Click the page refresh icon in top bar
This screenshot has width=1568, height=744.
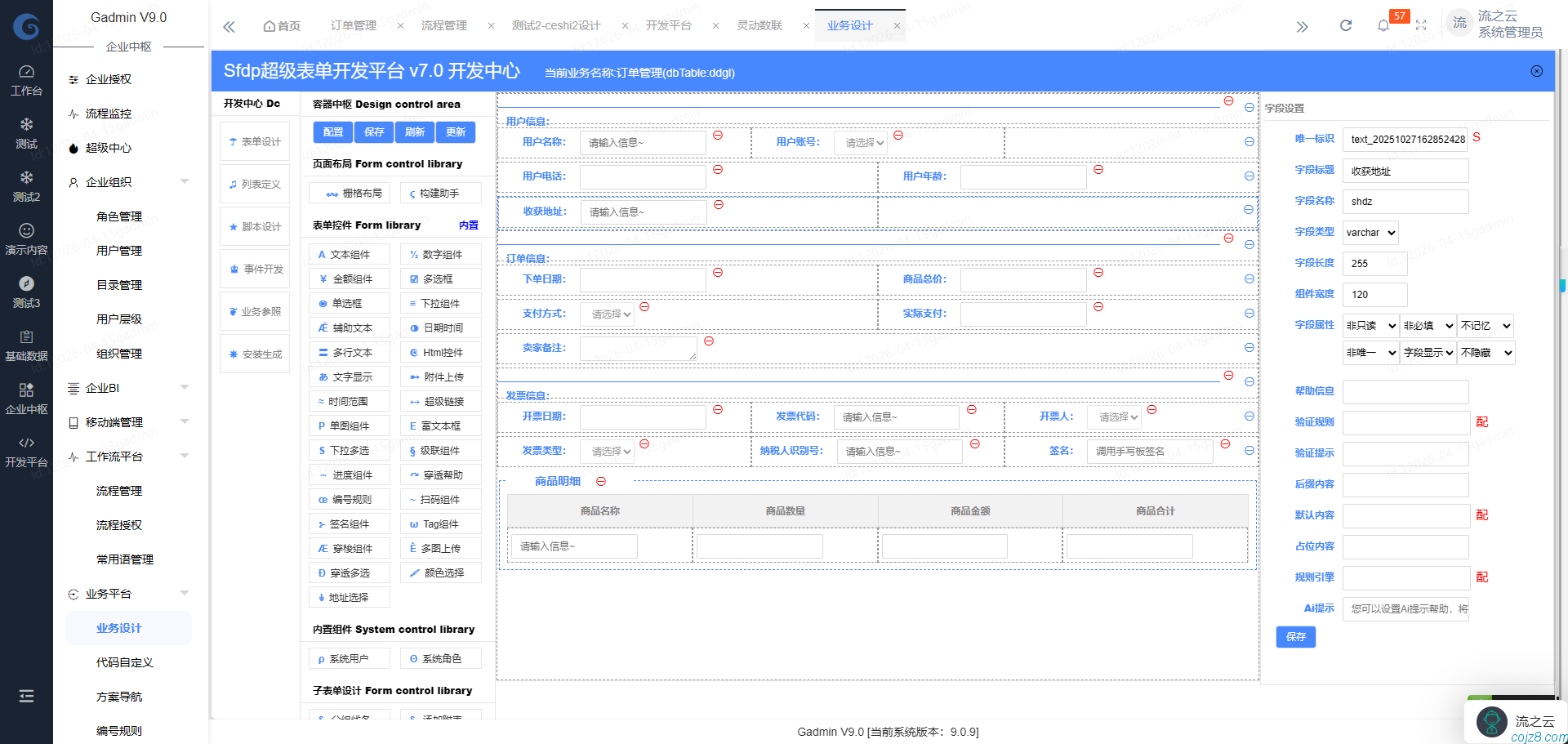click(1346, 25)
